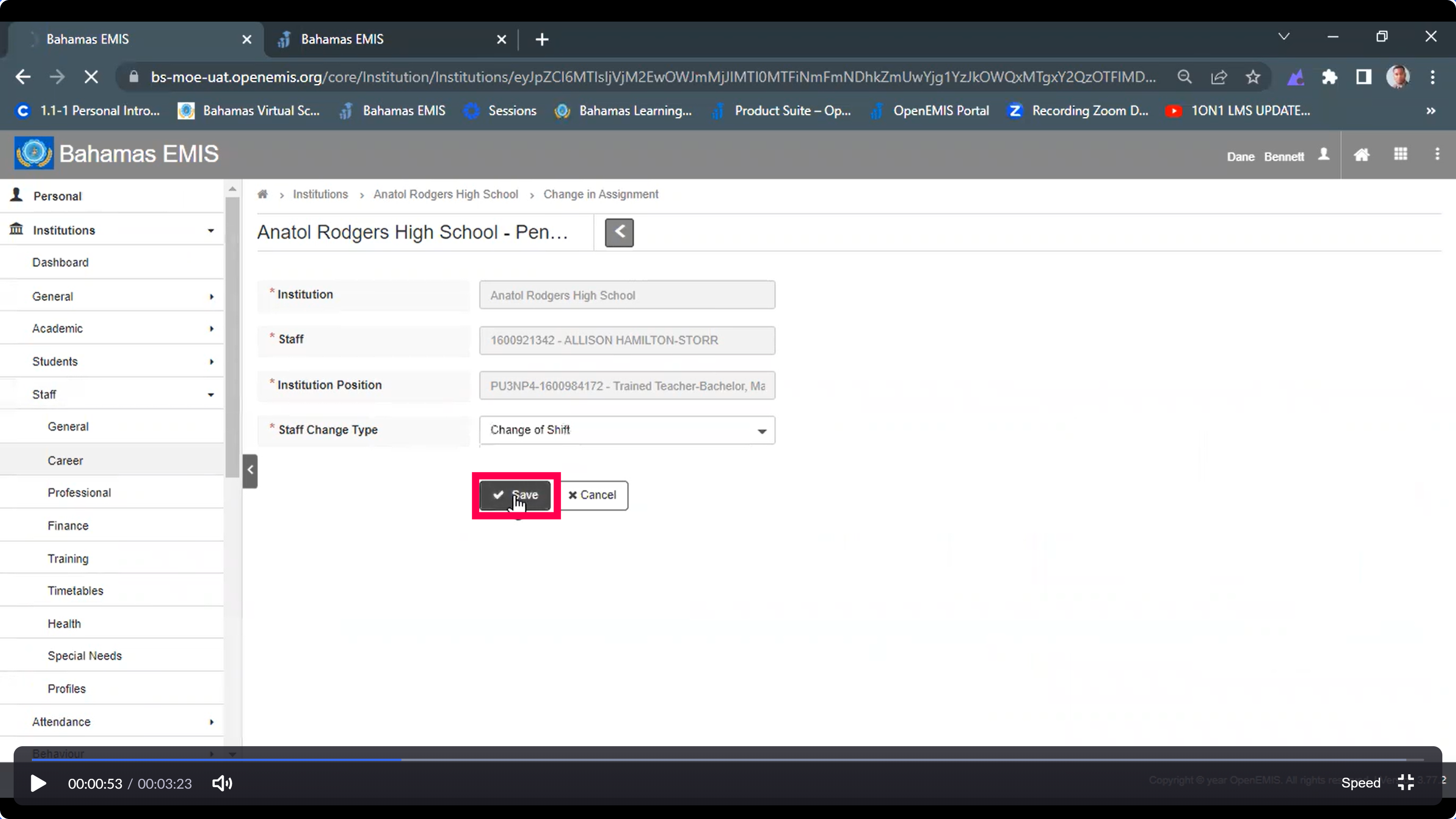Toggle the browser side panel icon
The image size is (1456, 819).
[1364, 77]
